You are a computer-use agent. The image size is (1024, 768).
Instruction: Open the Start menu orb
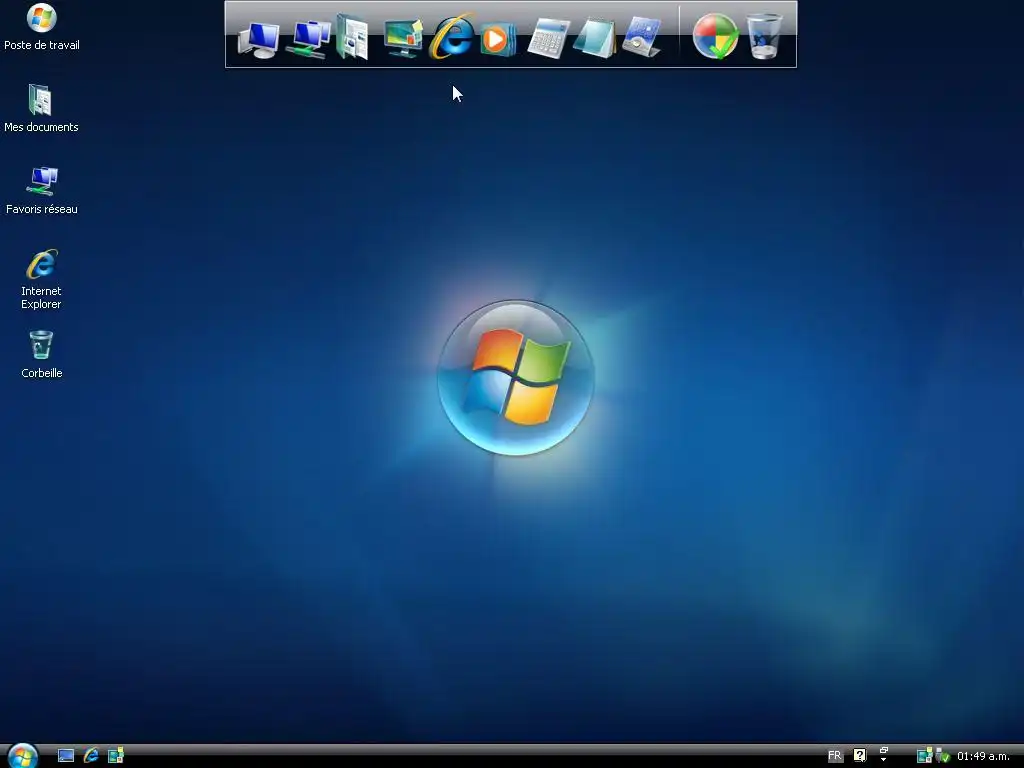tap(22, 756)
